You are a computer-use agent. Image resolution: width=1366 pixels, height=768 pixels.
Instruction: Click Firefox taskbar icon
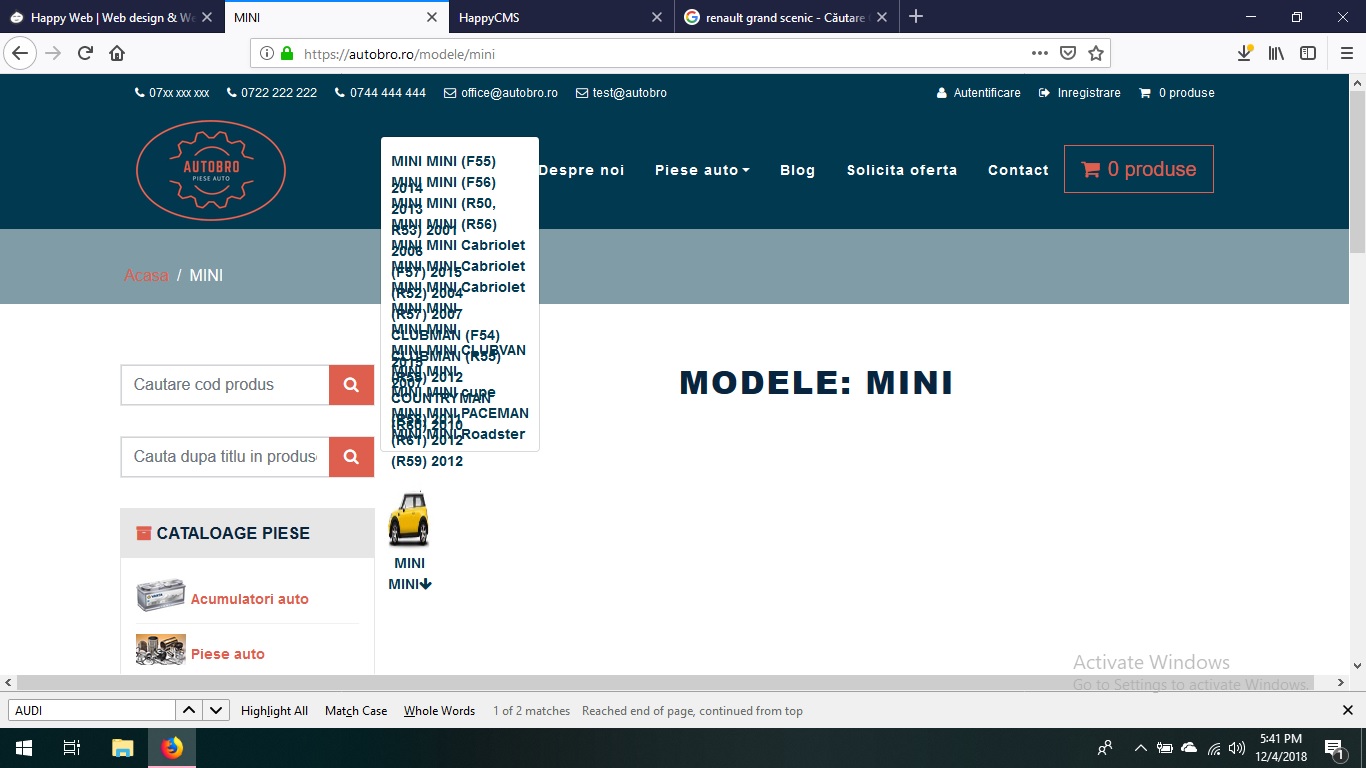point(172,748)
